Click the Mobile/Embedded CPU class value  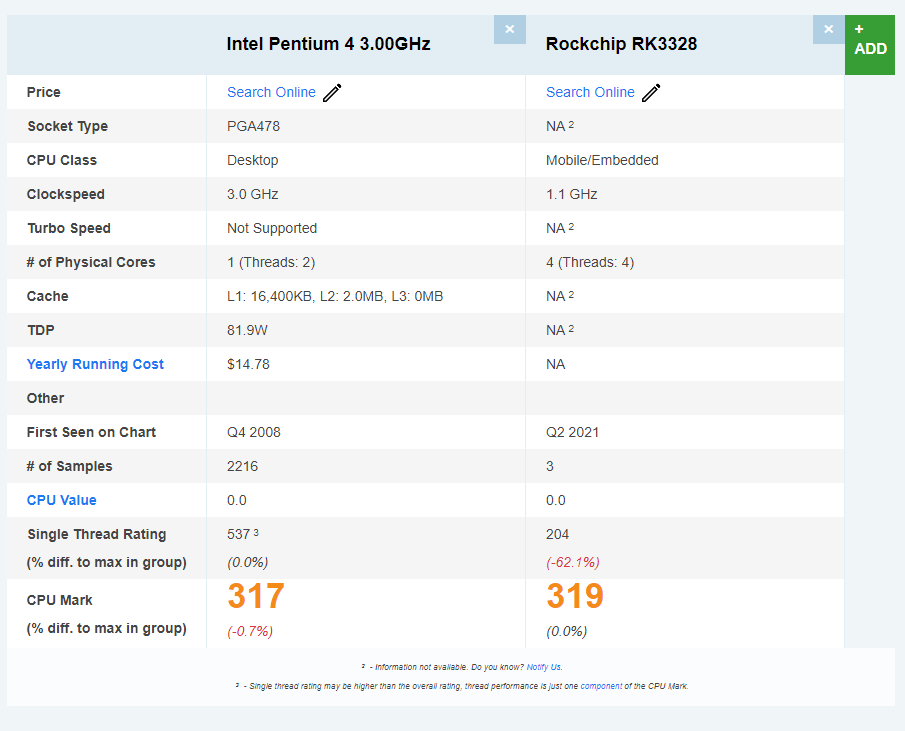tap(602, 160)
